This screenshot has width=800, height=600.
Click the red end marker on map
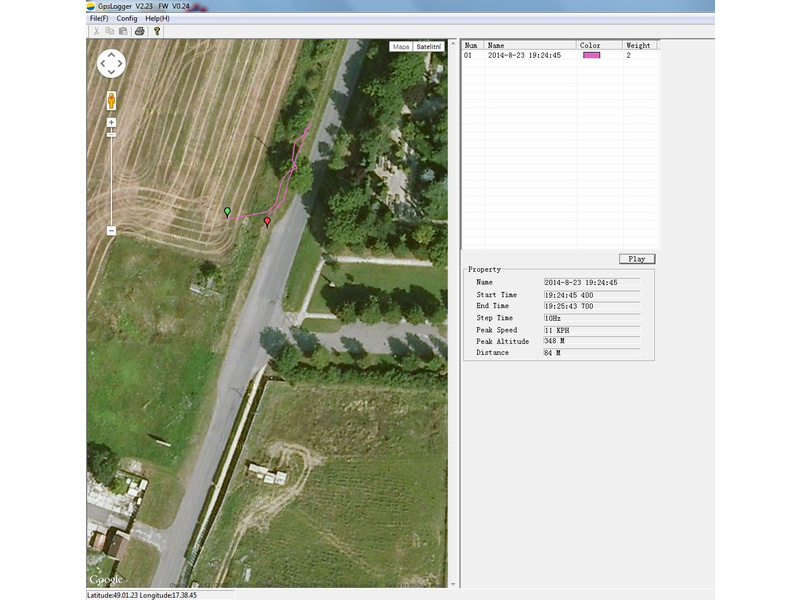[267, 221]
